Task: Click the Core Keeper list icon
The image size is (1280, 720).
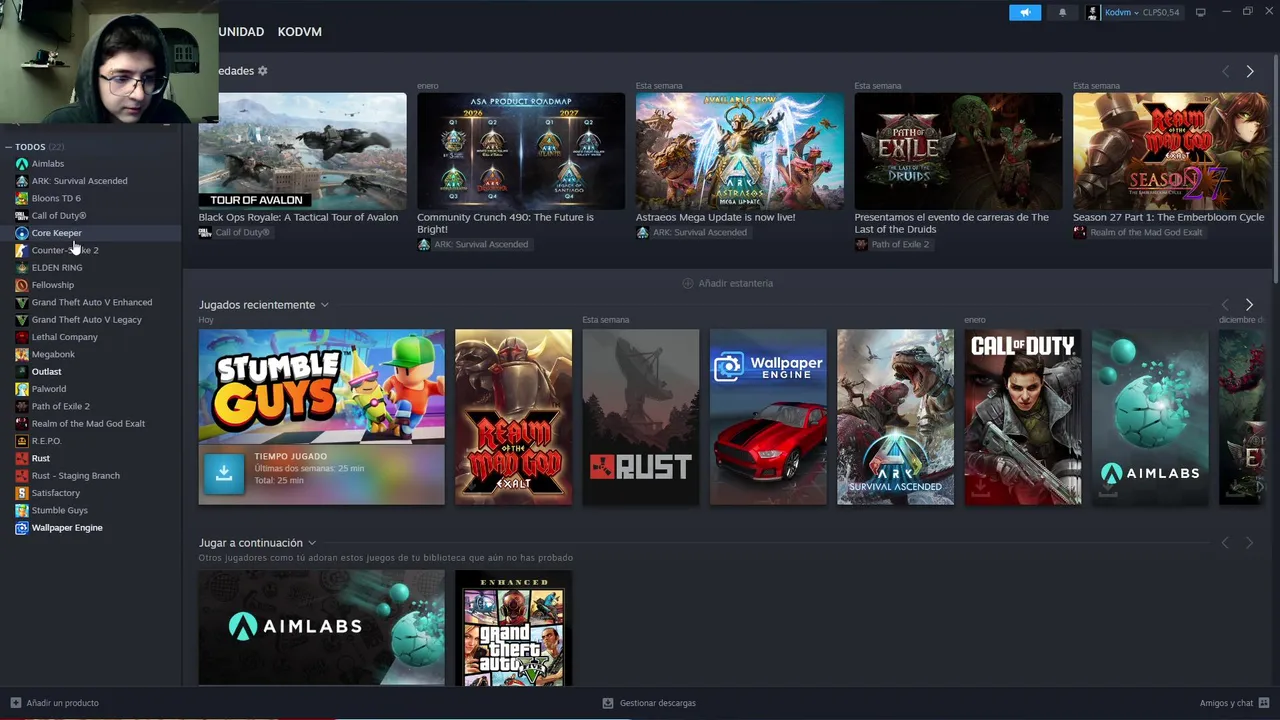Action: pyautogui.click(x=22, y=233)
